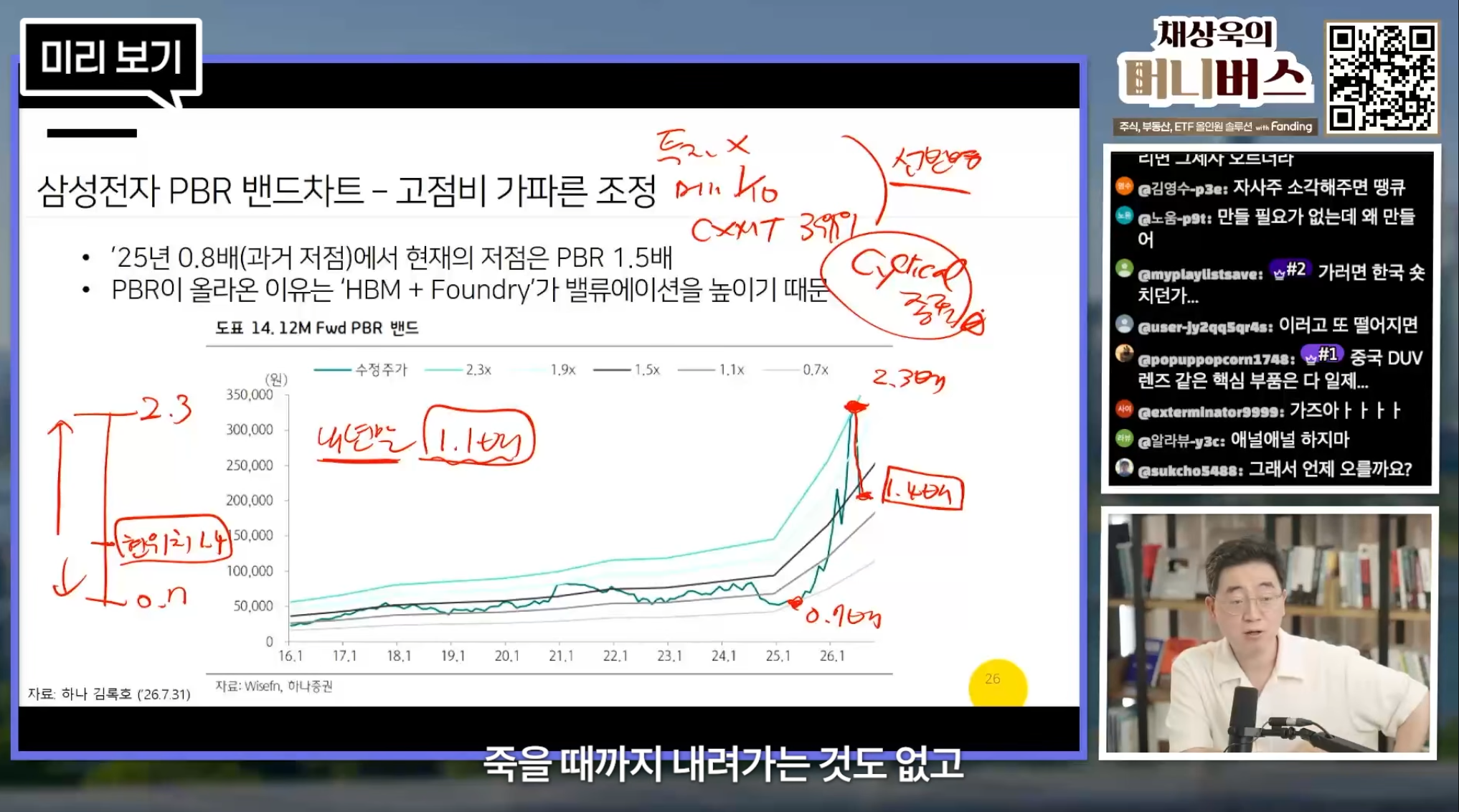Click the QR code
Viewport: 1459px width, 812px height.
[1382, 77]
